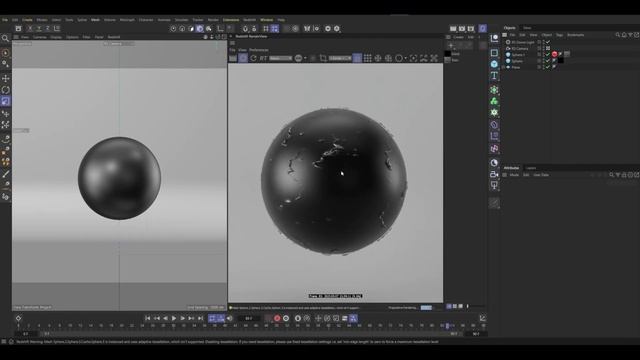Click the timeline playhead marker near frame 90
This screenshot has width=640, height=360.
pos(447,326)
